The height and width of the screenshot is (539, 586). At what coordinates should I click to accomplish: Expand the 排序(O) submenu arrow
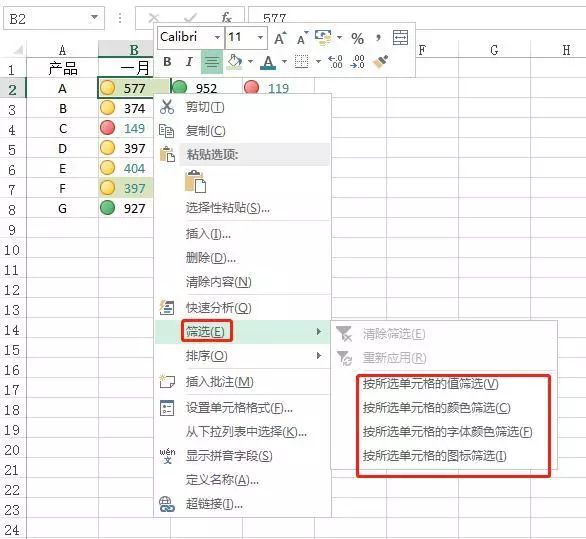[319, 355]
